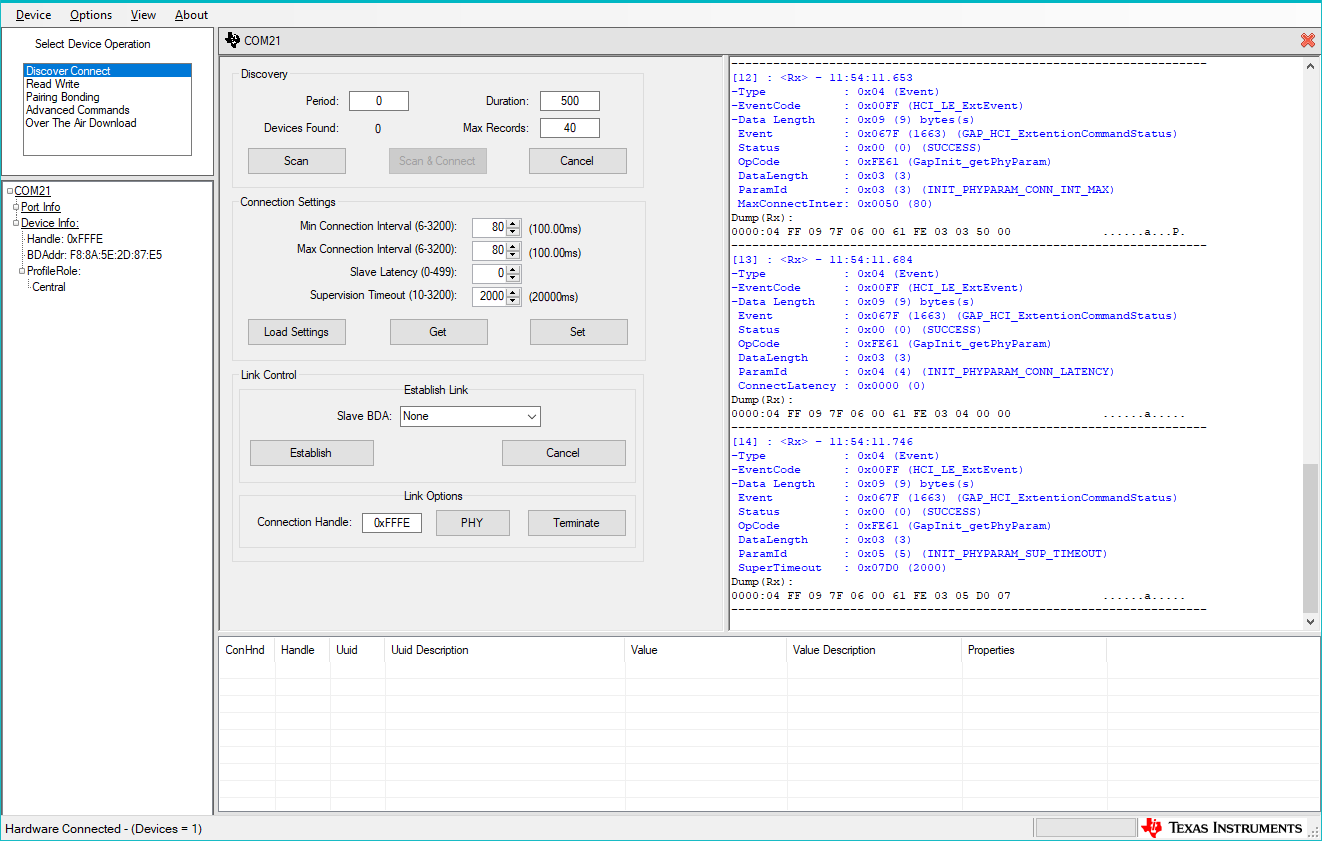The width and height of the screenshot is (1322, 841).
Task: Open the Slave BDA dropdown
Action: click(x=531, y=416)
